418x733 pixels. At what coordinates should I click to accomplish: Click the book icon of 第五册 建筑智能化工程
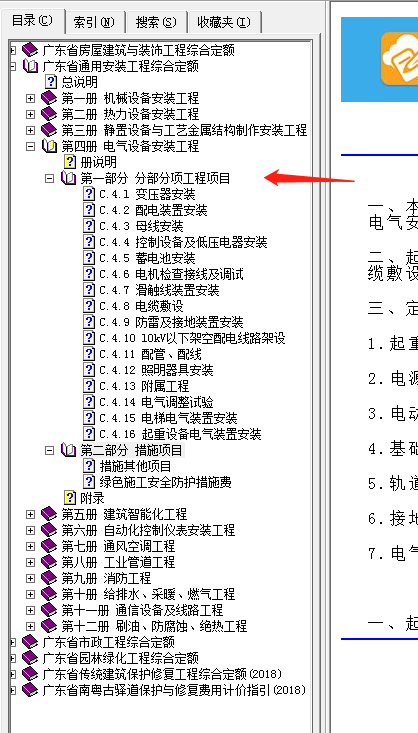coord(49,514)
